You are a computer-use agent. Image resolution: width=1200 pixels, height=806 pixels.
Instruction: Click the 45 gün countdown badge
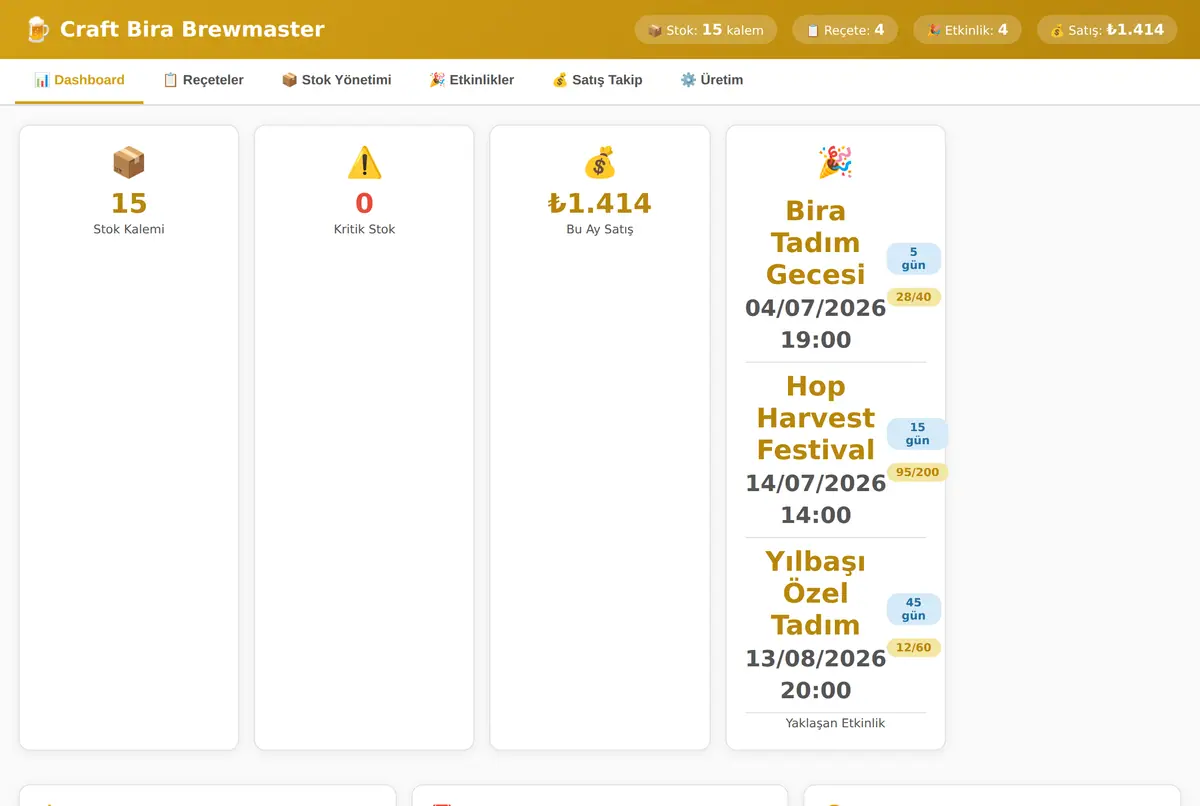click(x=914, y=609)
